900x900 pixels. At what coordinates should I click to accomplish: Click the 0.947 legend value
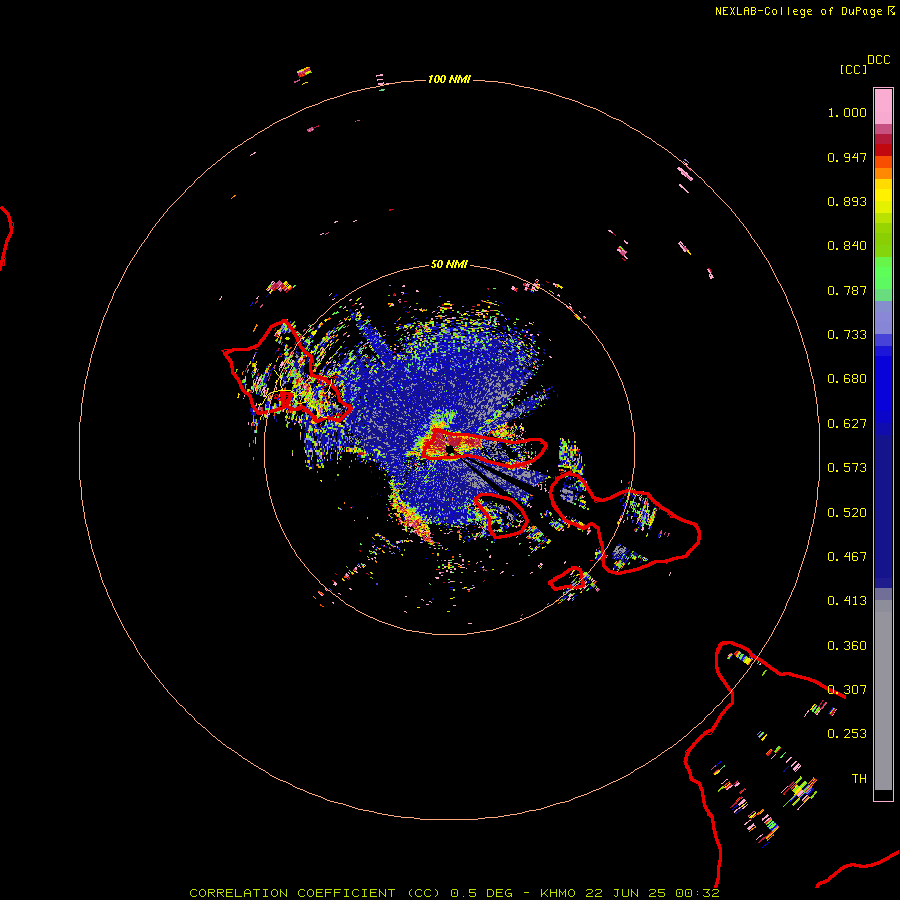click(x=847, y=157)
